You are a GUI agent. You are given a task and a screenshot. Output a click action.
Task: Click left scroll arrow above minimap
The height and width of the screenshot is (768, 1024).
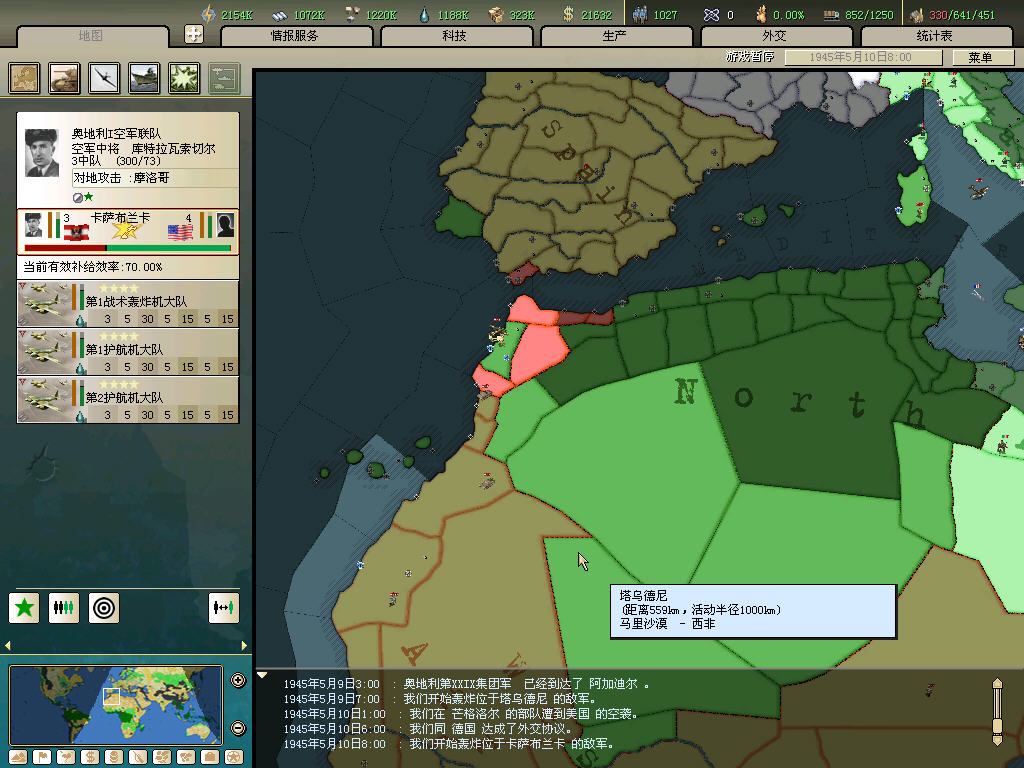8,646
